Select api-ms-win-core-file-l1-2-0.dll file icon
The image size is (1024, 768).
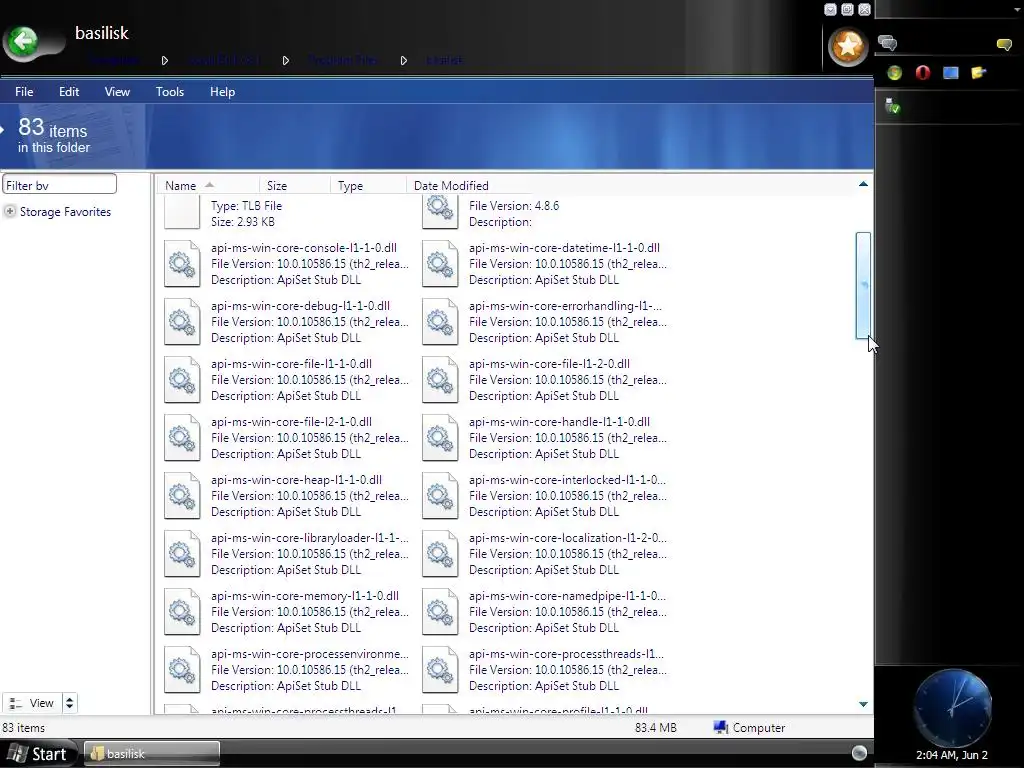(440, 379)
